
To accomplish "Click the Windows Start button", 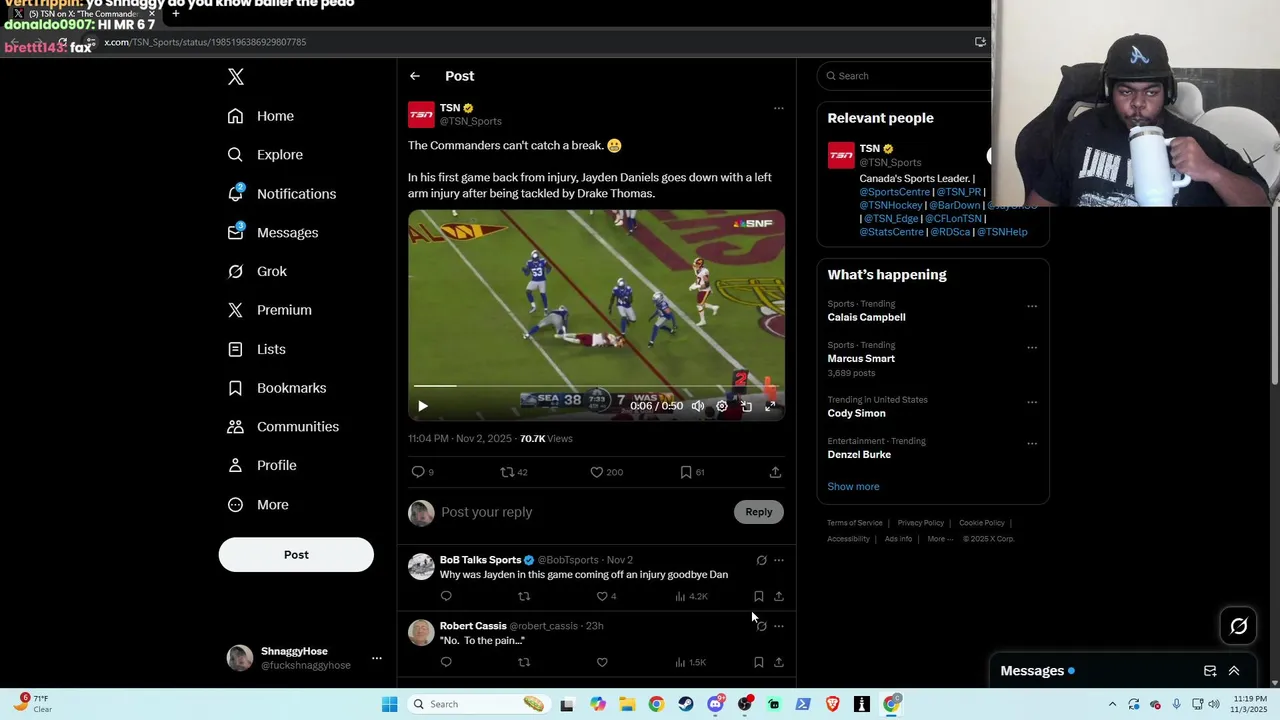I will coord(390,704).
